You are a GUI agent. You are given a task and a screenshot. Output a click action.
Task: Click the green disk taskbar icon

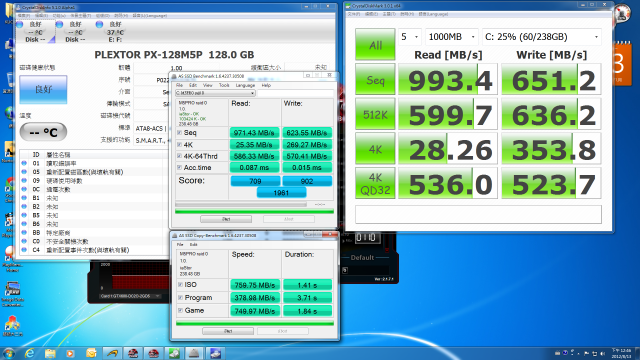click(x=174, y=353)
